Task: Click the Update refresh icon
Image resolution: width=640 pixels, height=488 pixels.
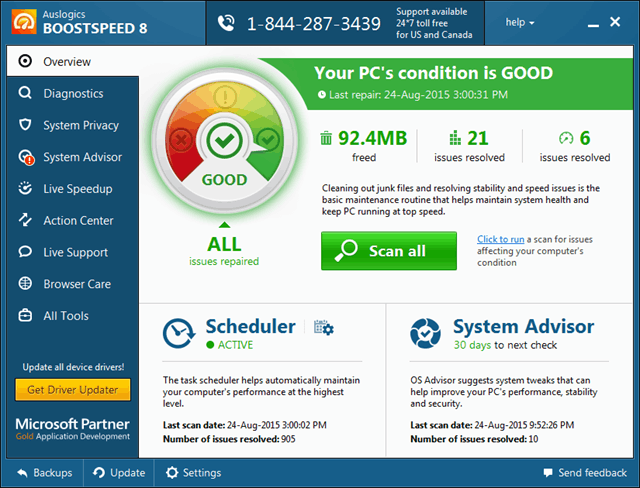Action: click(99, 472)
